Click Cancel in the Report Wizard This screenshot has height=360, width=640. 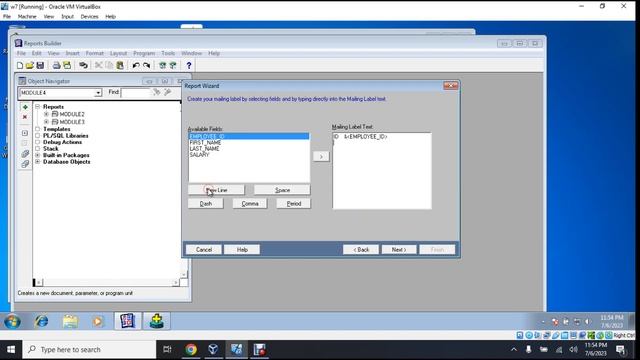coord(204,249)
